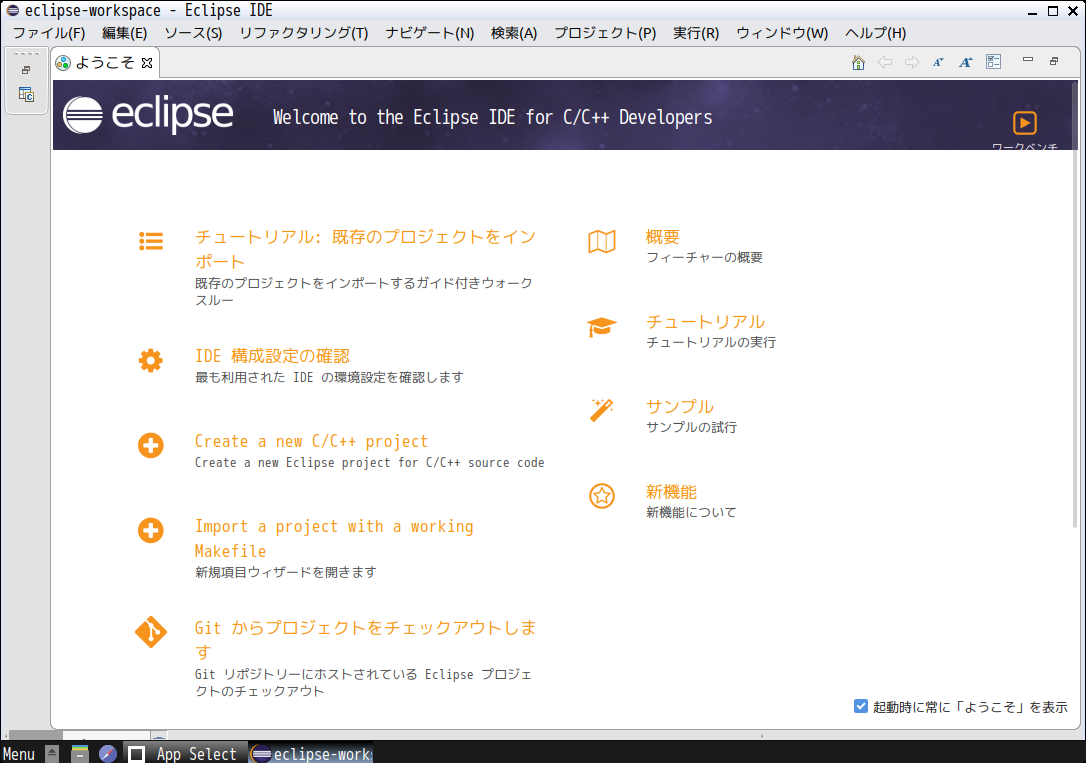Click 'Welcome to the Eclipse IDE for C/C++ Developers' heading
1086x763 pixels.
click(x=492, y=117)
